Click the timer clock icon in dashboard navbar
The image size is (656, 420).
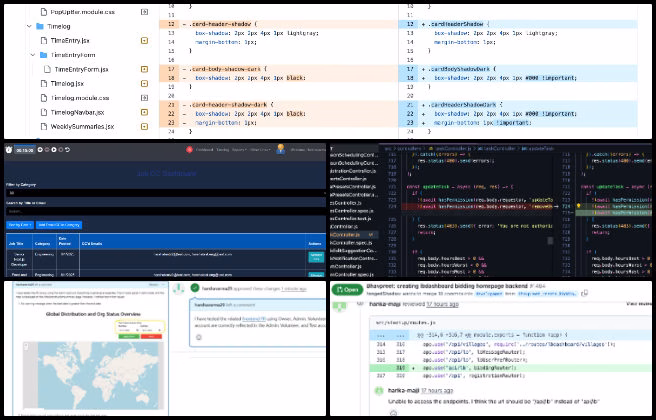[9, 150]
